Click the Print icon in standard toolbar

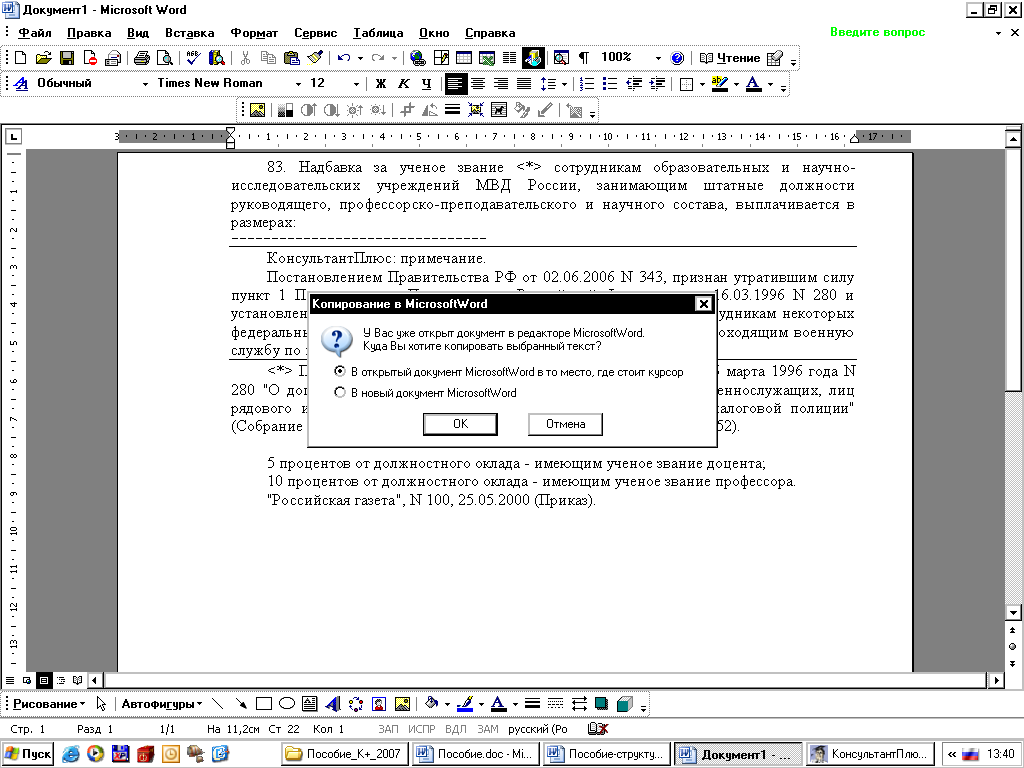click(x=142, y=58)
